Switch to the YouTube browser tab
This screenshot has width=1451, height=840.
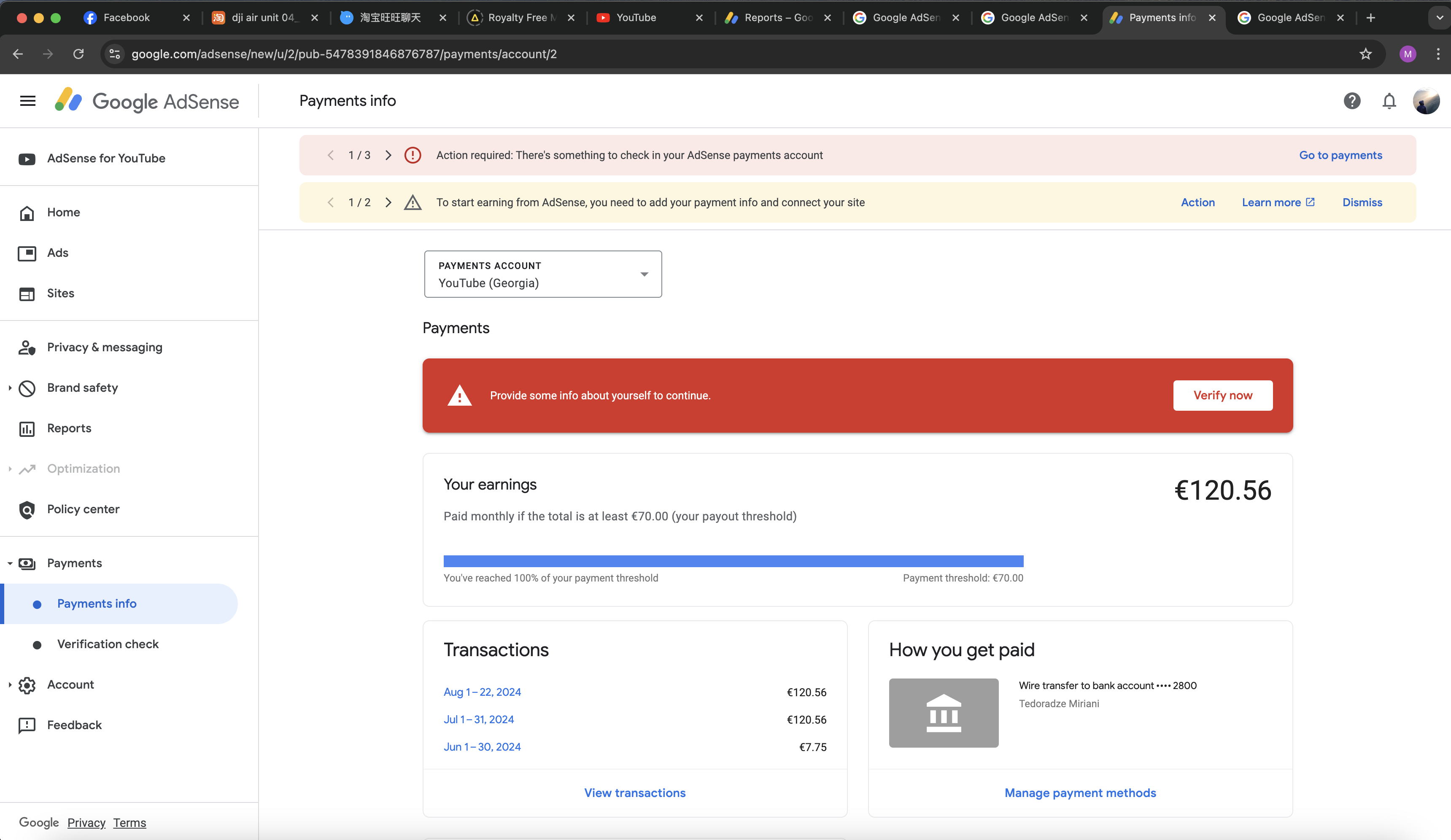(x=636, y=18)
